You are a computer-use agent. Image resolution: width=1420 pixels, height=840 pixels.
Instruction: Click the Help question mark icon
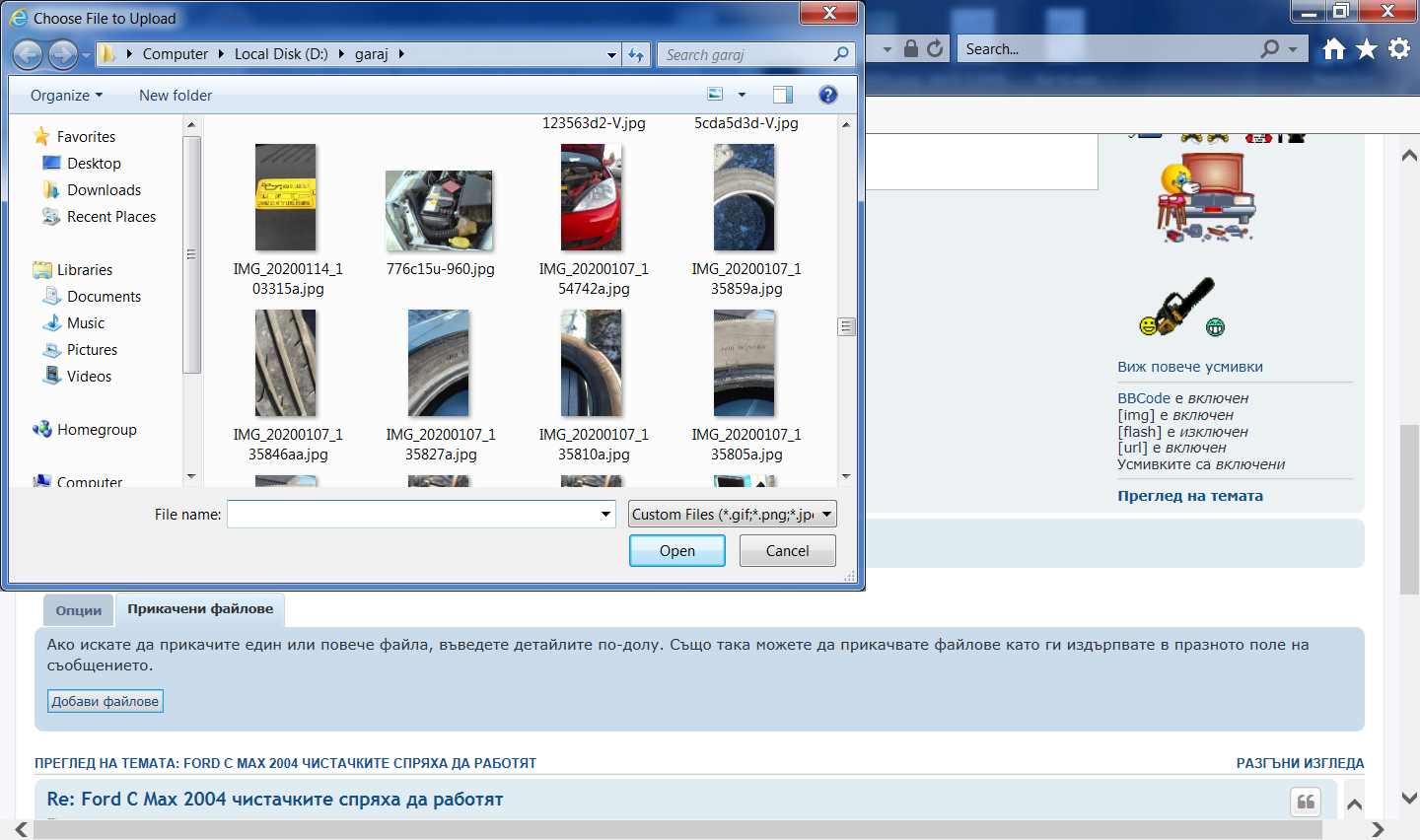point(828,95)
